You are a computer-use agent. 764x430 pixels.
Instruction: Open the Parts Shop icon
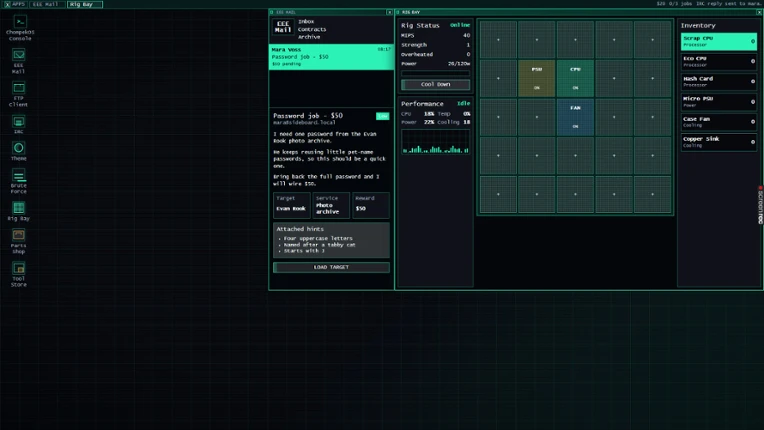pos(19,241)
